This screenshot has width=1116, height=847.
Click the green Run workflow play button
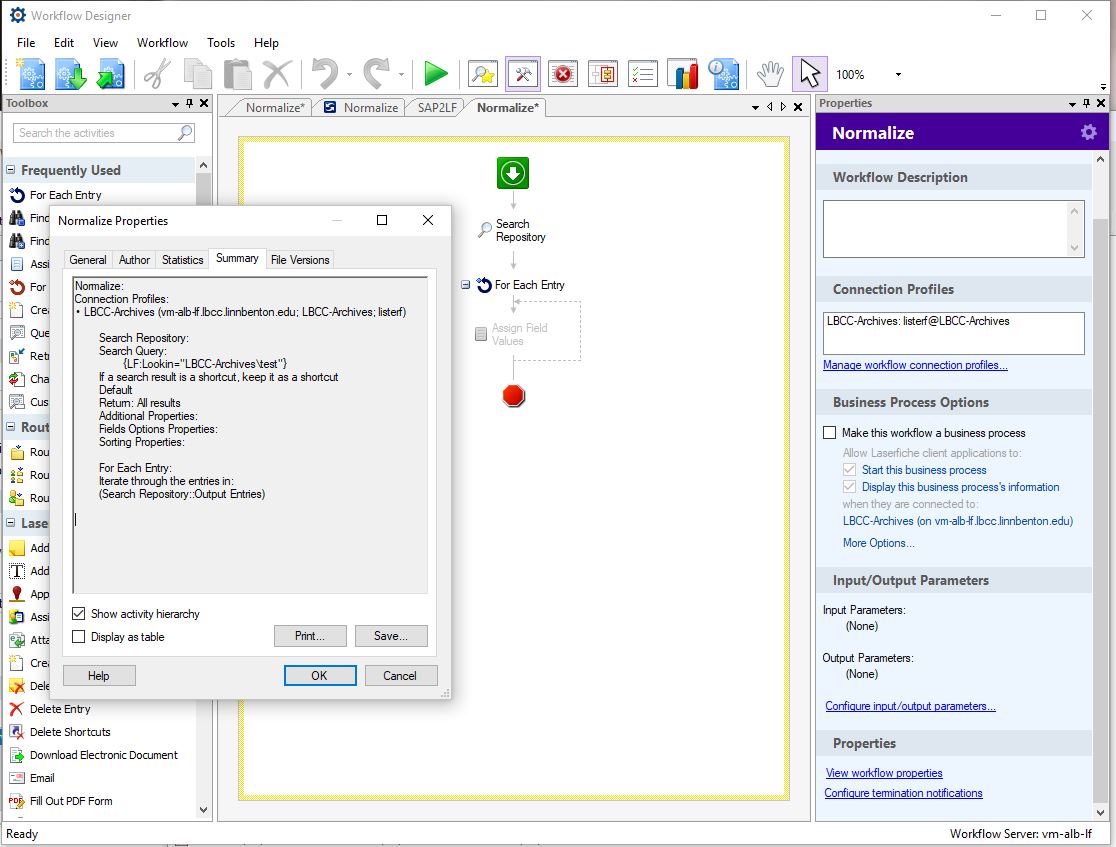(x=435, y=74)
